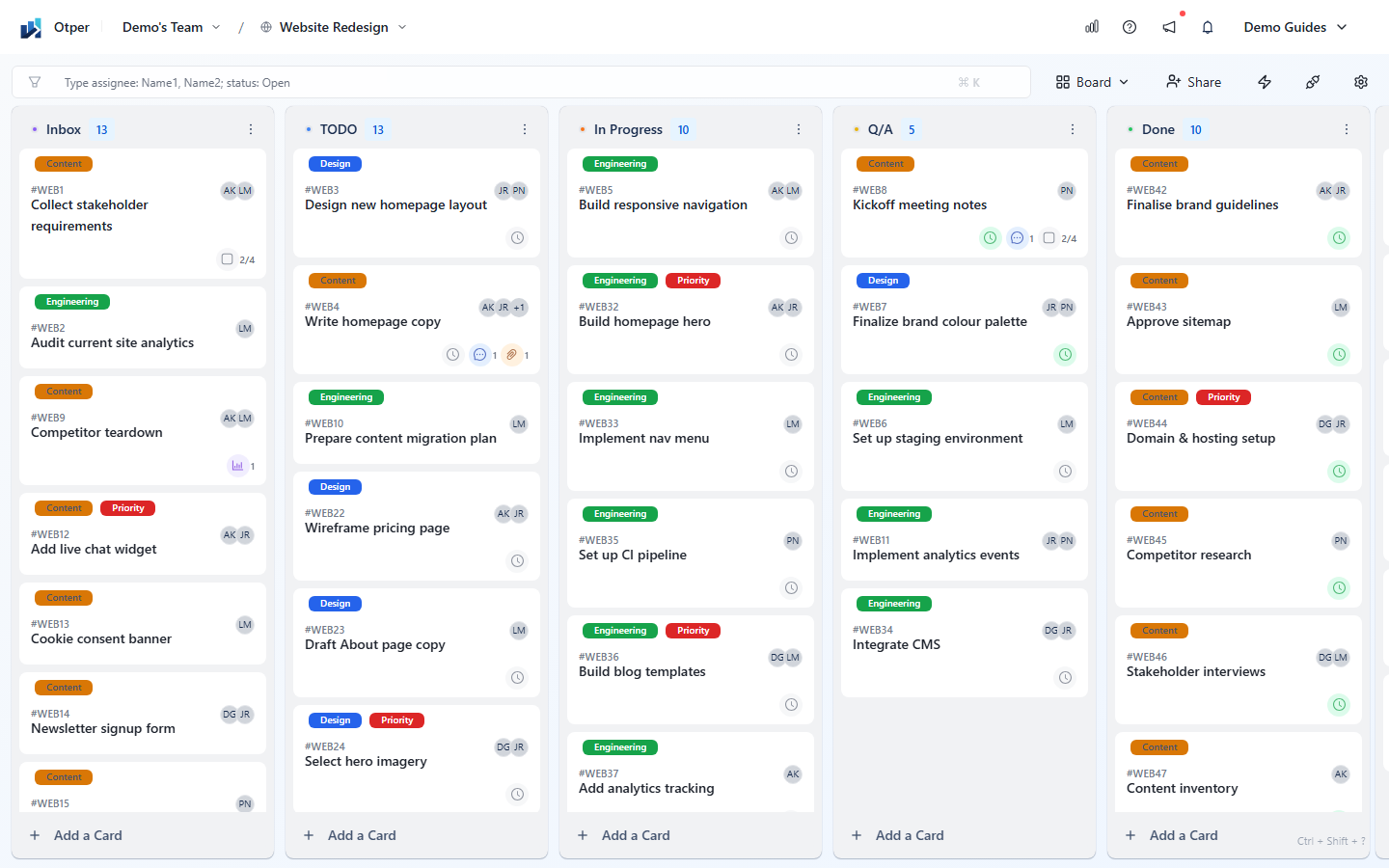Click the Q/A column title
This screenshot has width=1389, height=868.
pos(880,129)
